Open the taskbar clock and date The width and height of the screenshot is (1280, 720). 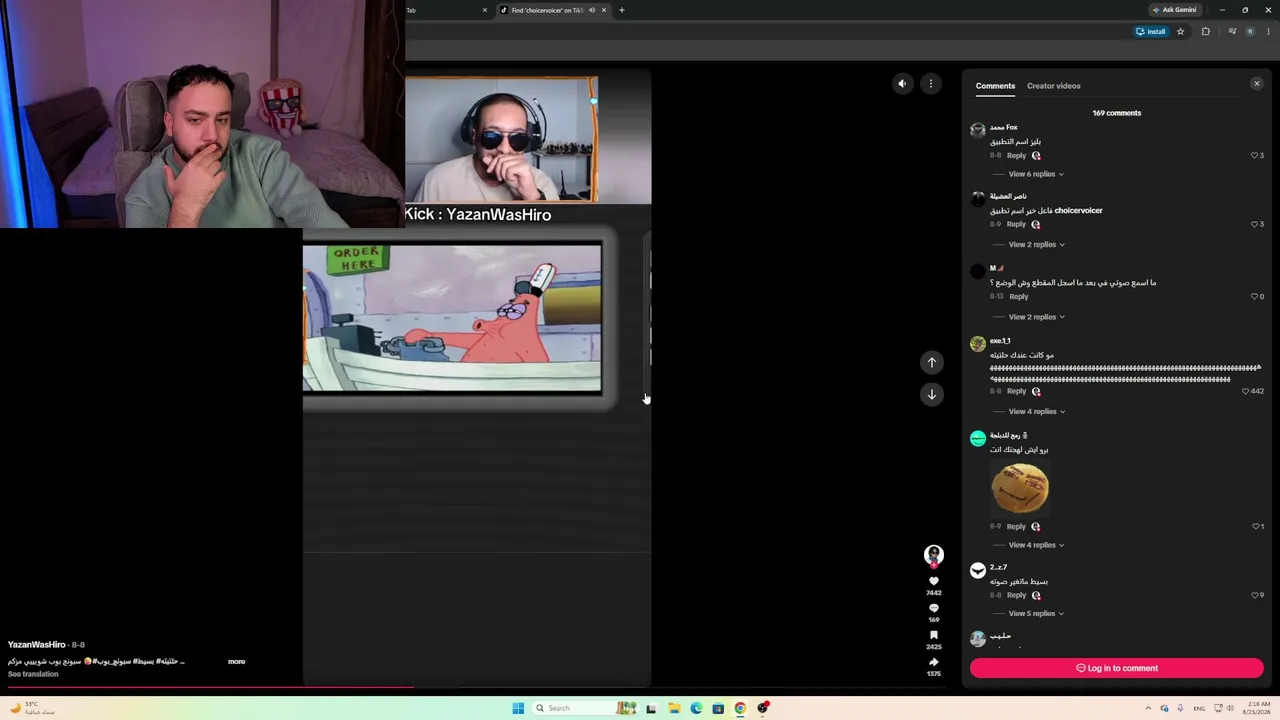(x=1256, y=708)
